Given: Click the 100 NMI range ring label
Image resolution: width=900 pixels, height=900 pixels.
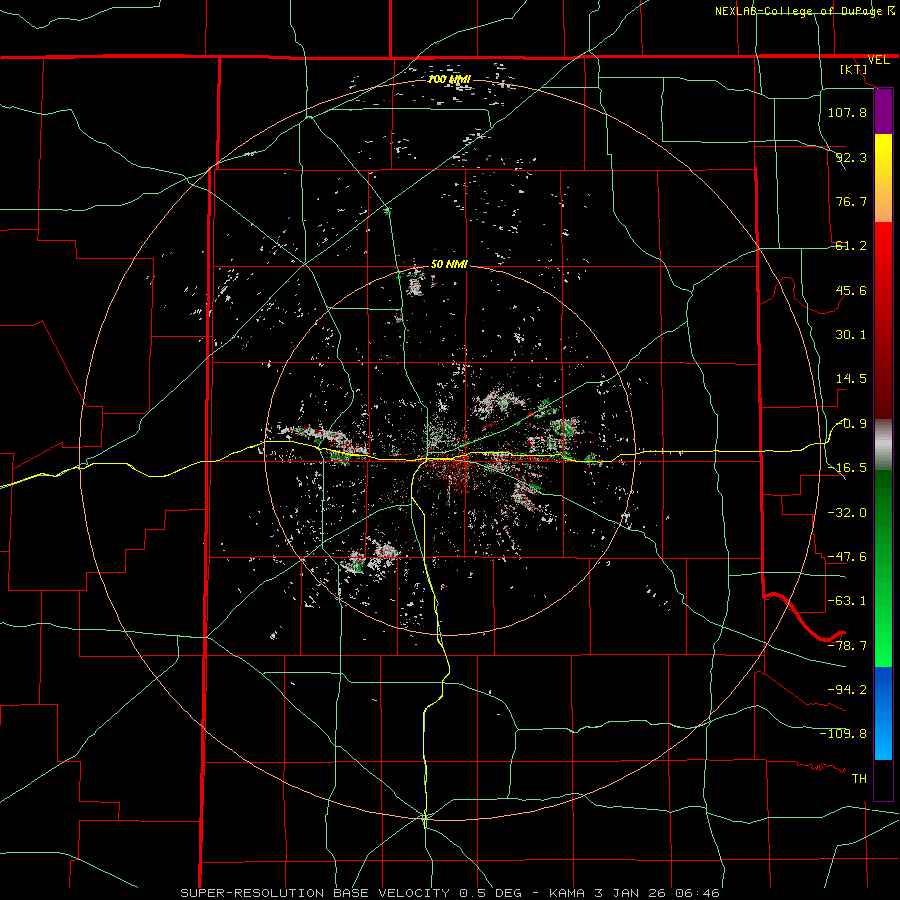Looking at the screenshot, I should tap(449, 79).
